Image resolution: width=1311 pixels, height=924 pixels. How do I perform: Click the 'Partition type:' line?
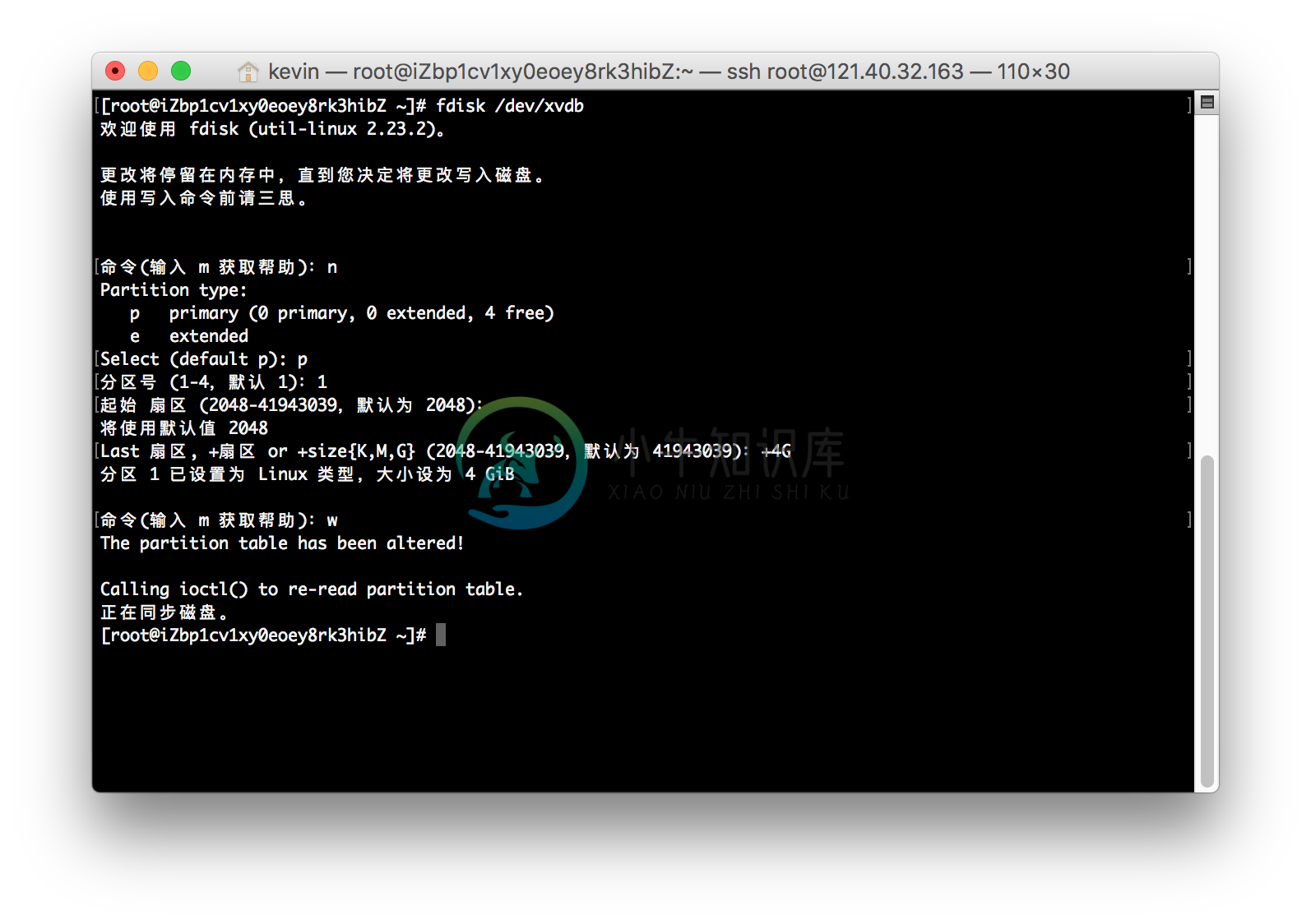click(174, 290)
